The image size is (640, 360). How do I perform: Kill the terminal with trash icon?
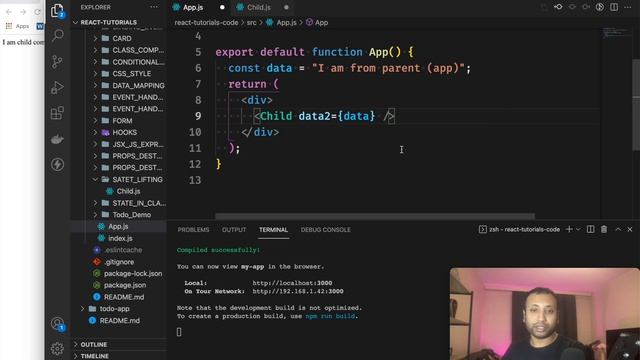tap(604, 229)
